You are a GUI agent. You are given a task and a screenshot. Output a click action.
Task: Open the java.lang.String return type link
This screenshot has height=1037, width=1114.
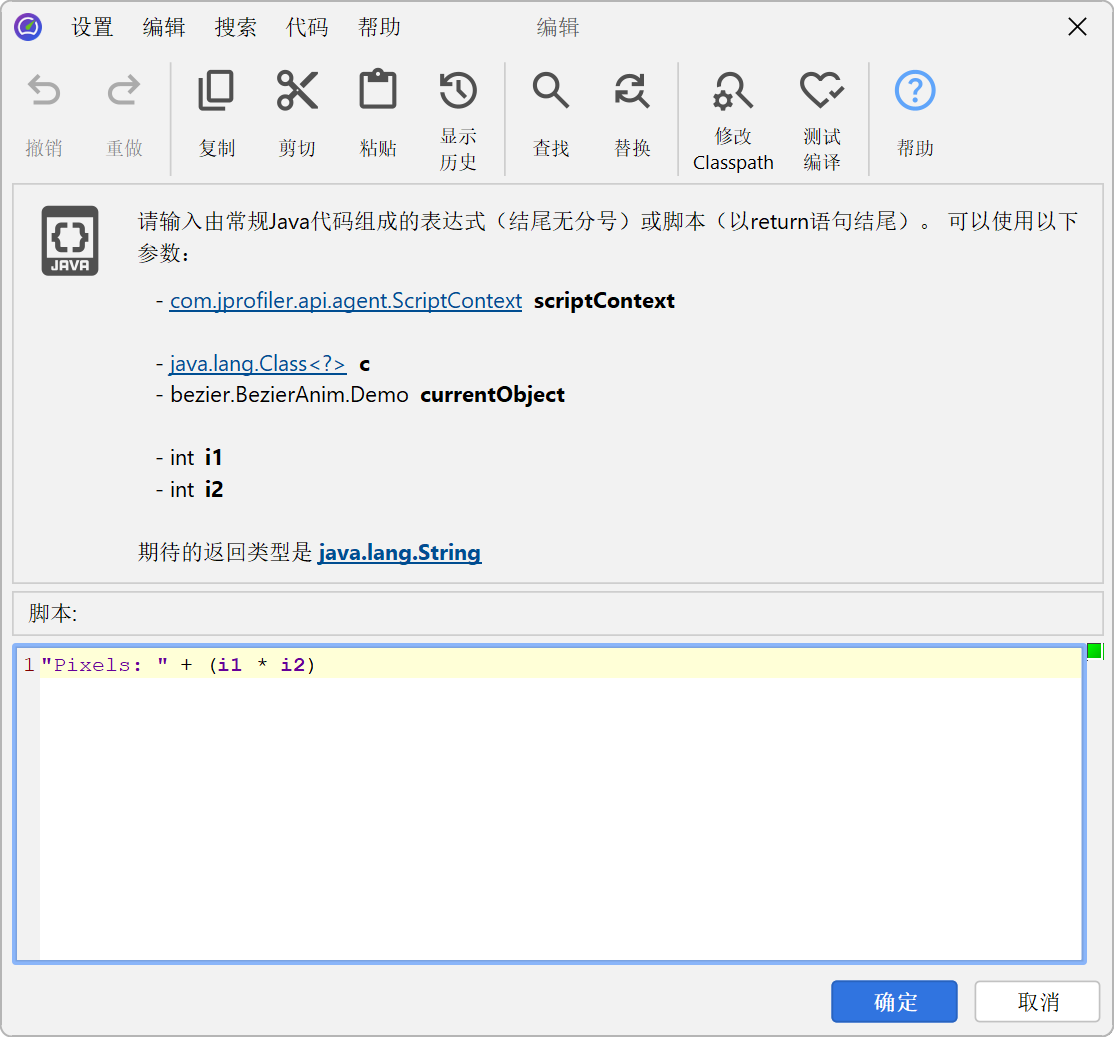click(399, 552)
